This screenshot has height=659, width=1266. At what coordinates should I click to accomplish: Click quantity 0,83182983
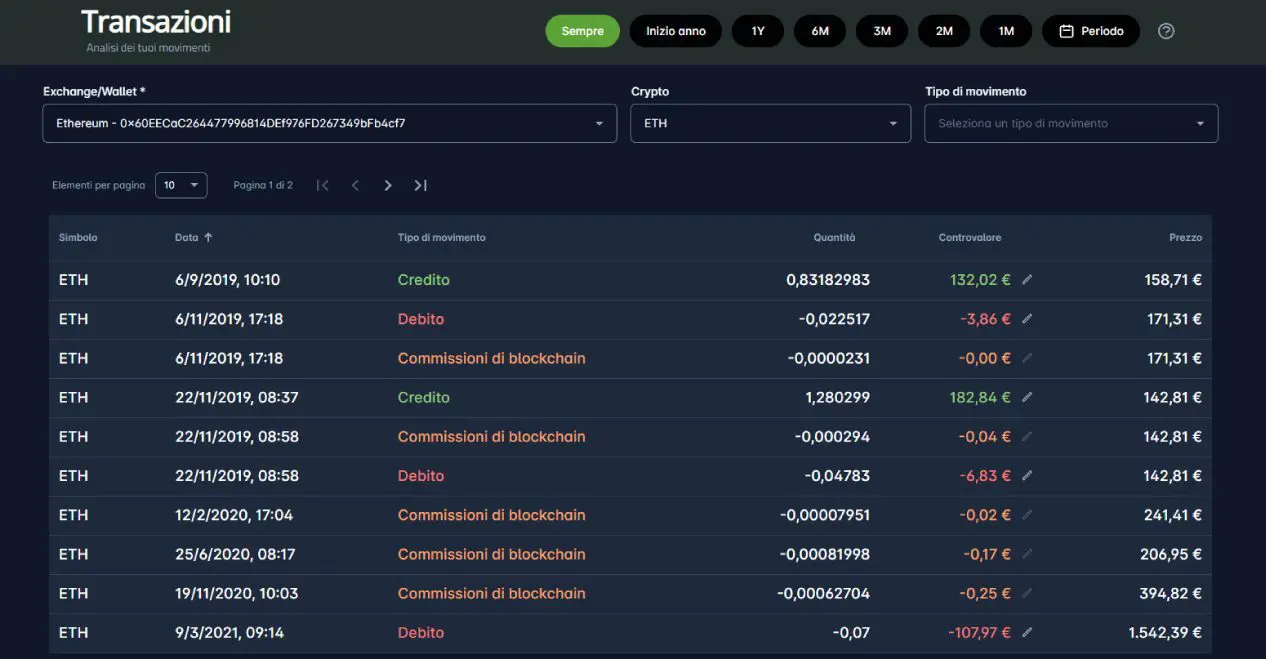pos(828,280)
